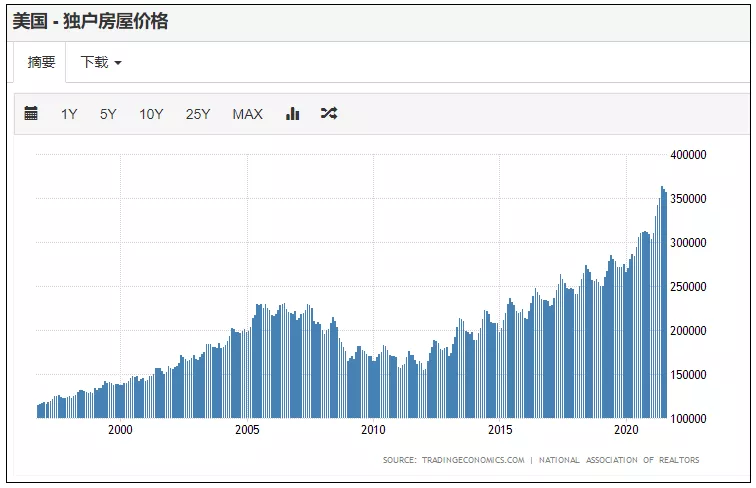Click the 2020 year label

626,430
